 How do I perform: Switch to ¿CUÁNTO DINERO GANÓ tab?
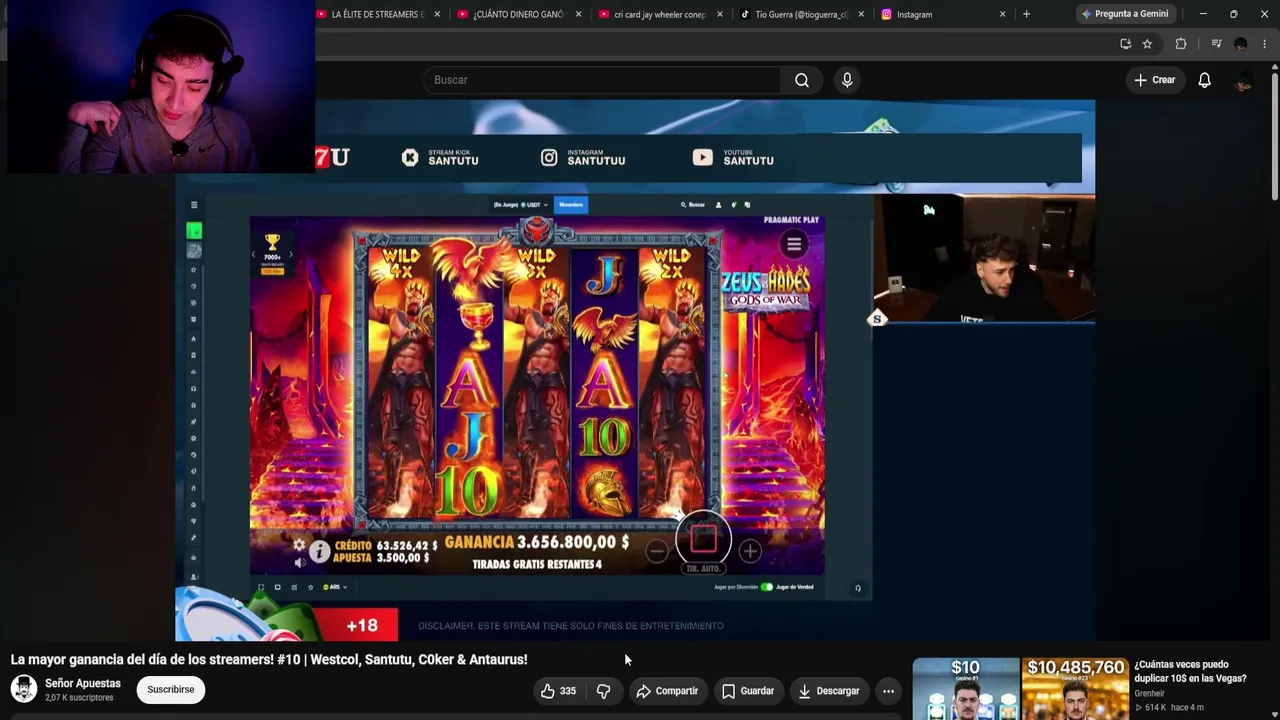(518, 14)
